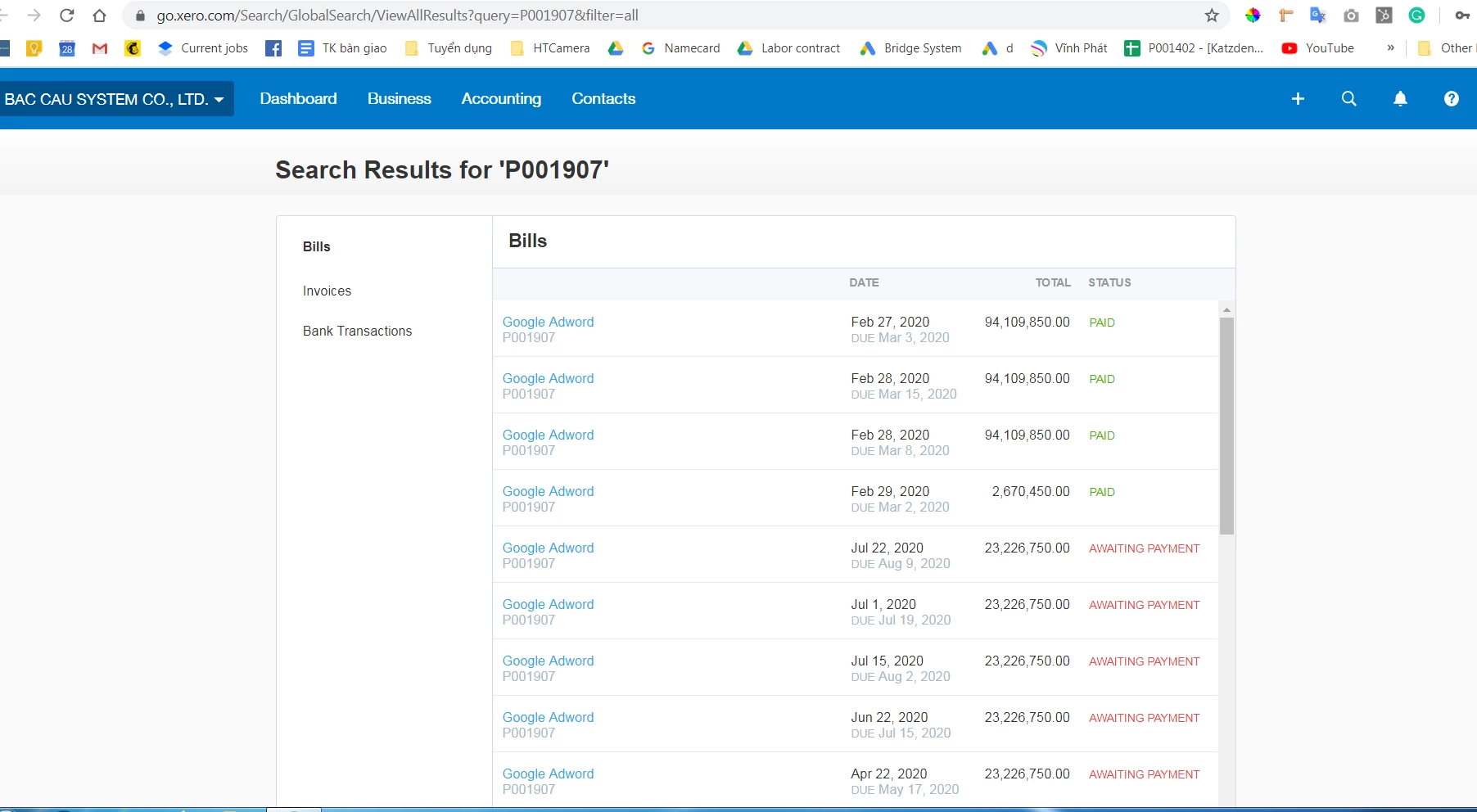Open the yellow lightbulb Keep bookmark
1477x812 pixels.
point(34,48)
